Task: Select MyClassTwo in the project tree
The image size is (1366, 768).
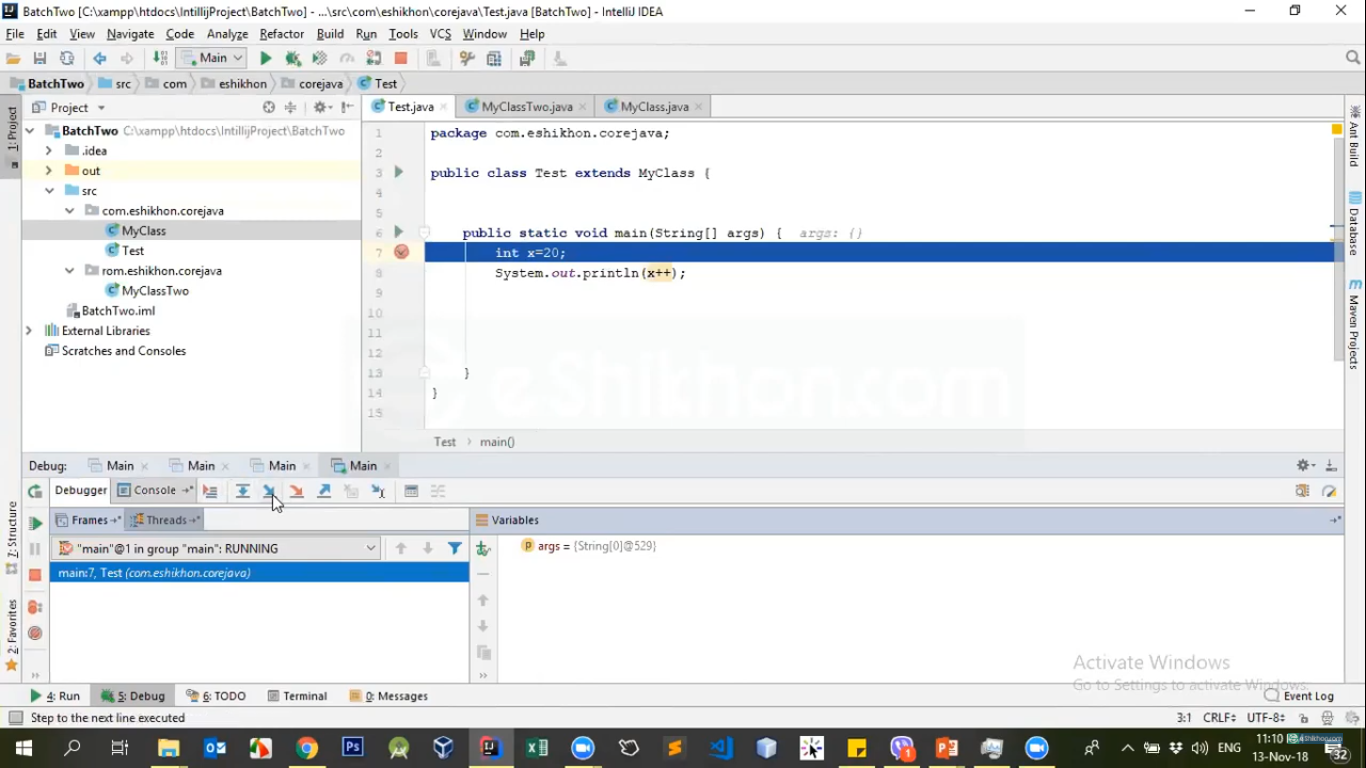Action: [x=155, y=291]
